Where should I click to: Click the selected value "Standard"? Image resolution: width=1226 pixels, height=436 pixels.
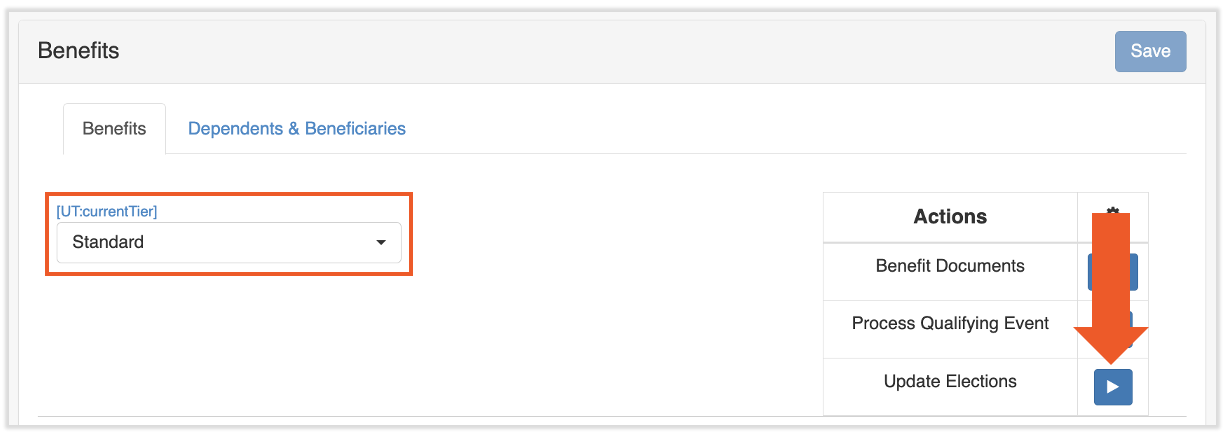coord(109,242)
